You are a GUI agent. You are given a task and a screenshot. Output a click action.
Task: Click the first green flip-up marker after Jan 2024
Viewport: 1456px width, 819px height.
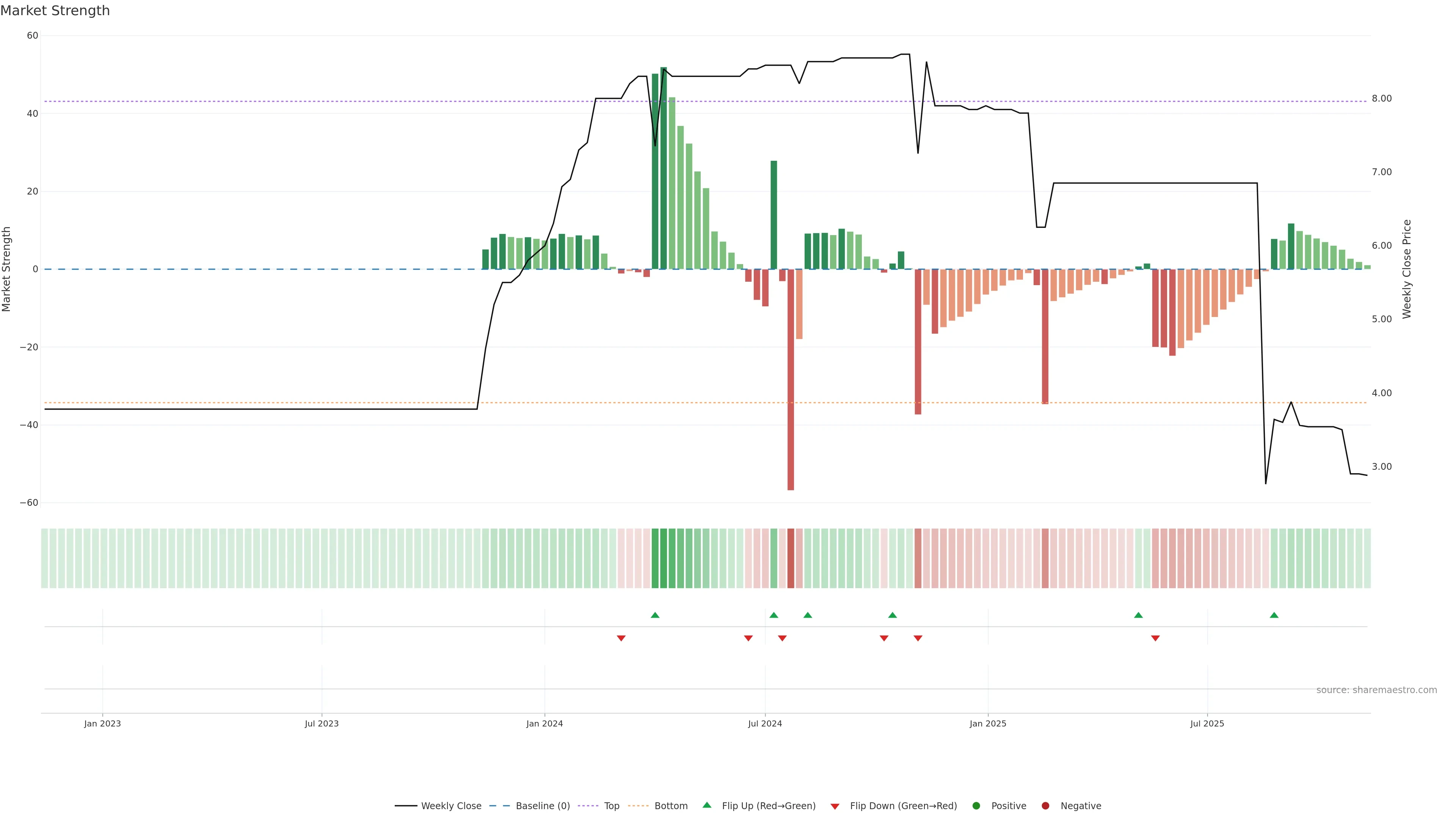(655, 615)
